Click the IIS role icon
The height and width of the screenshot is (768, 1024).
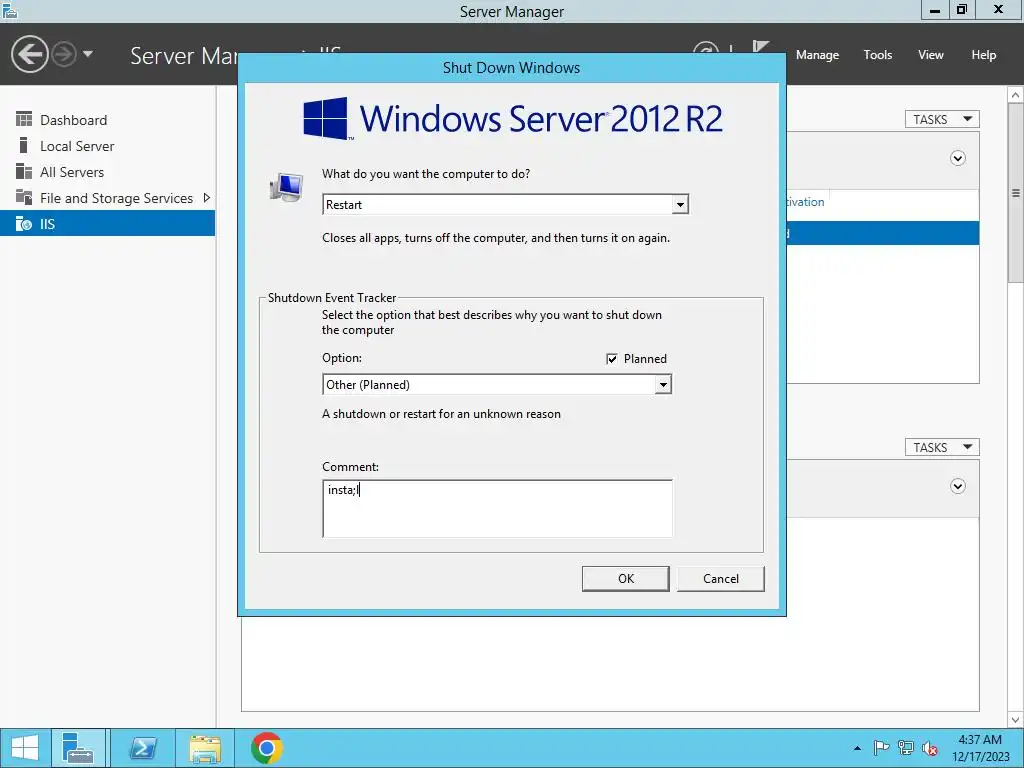point(24,223)
